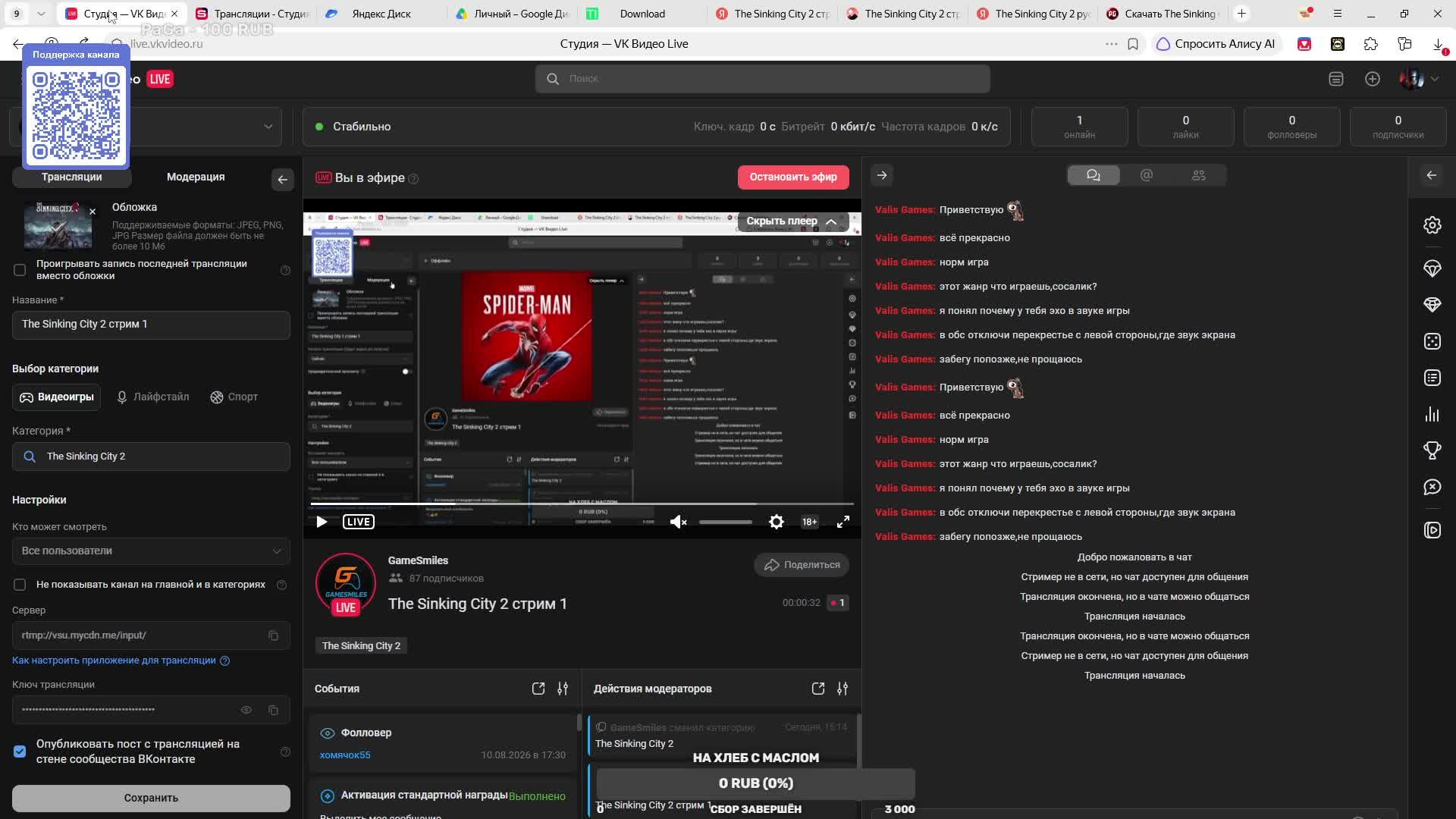Screen dimensions: 1456x819
Task: Copy the stream key
Action: click(273, 710)
